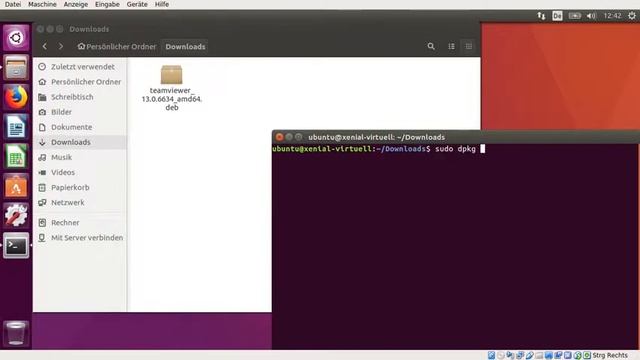
Task: Open the Ubuntu Dash search launcher
Action: point(16,38)
